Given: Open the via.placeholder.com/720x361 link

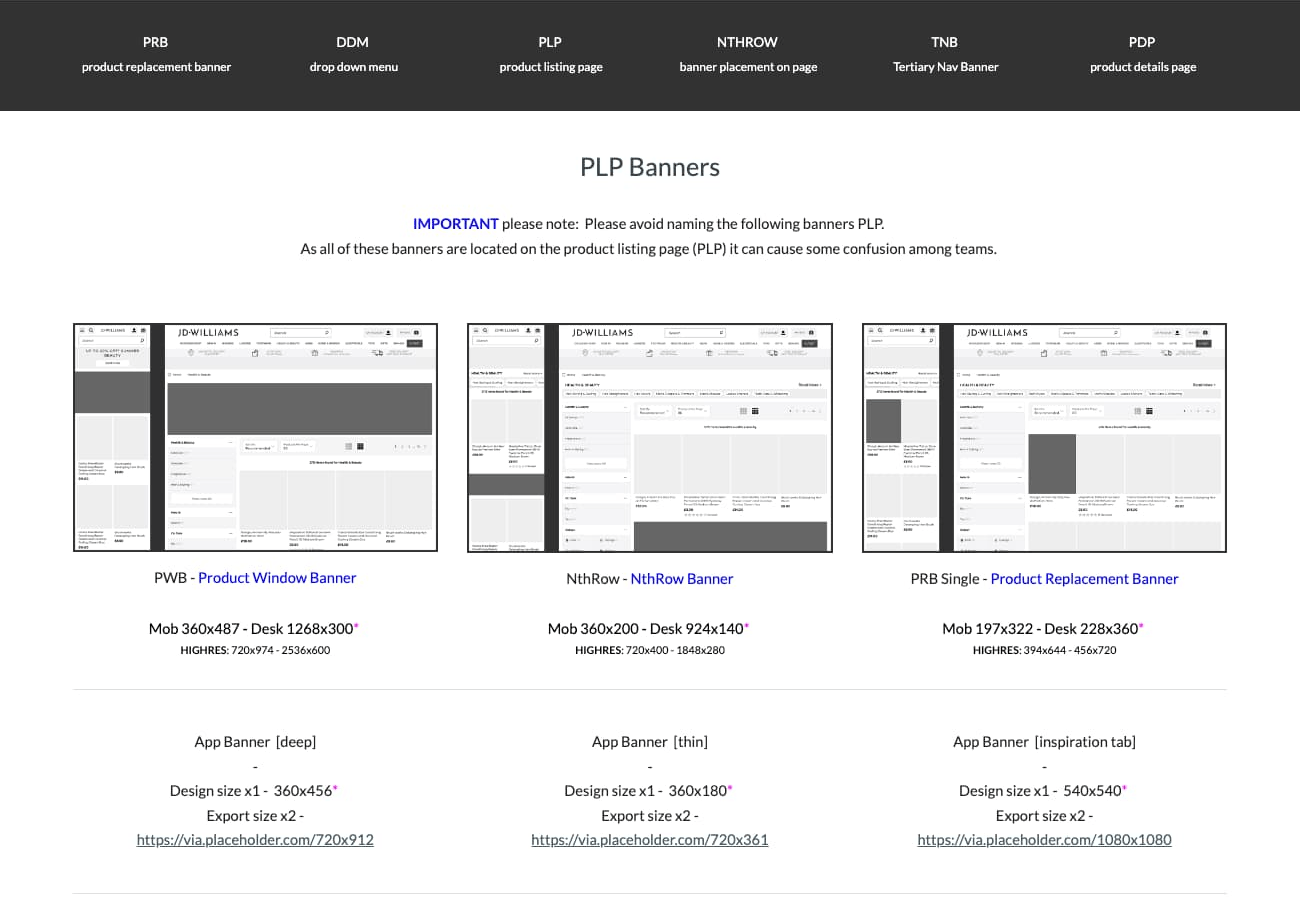Looking at the screenshot, I should (x=649, y=840).
